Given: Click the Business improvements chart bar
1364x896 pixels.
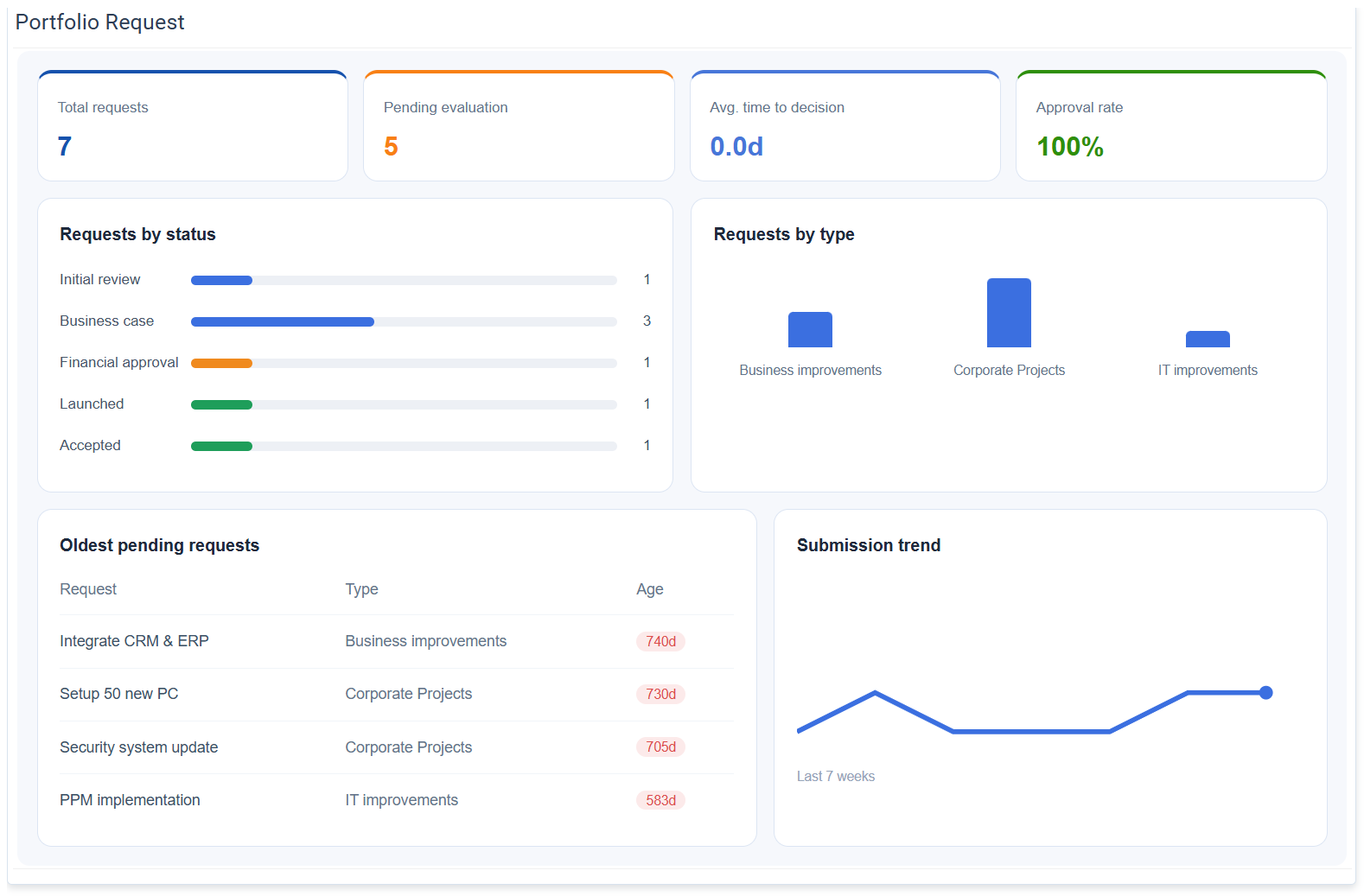Looking at the screenshot, I should pos(810,329).
